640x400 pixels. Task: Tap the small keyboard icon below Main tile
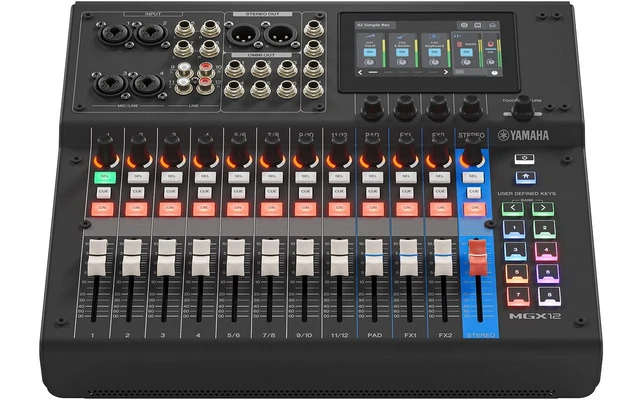pyautogui.click(x=460, y=72)
